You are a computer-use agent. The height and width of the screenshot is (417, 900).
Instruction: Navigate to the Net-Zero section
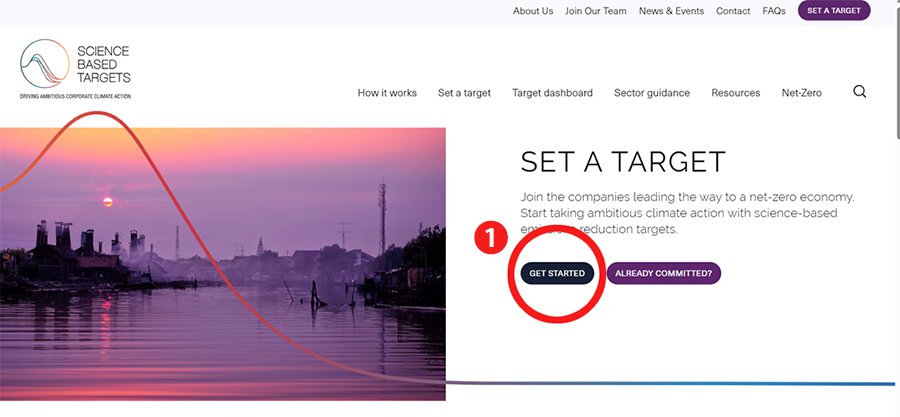tap(801, 93)
